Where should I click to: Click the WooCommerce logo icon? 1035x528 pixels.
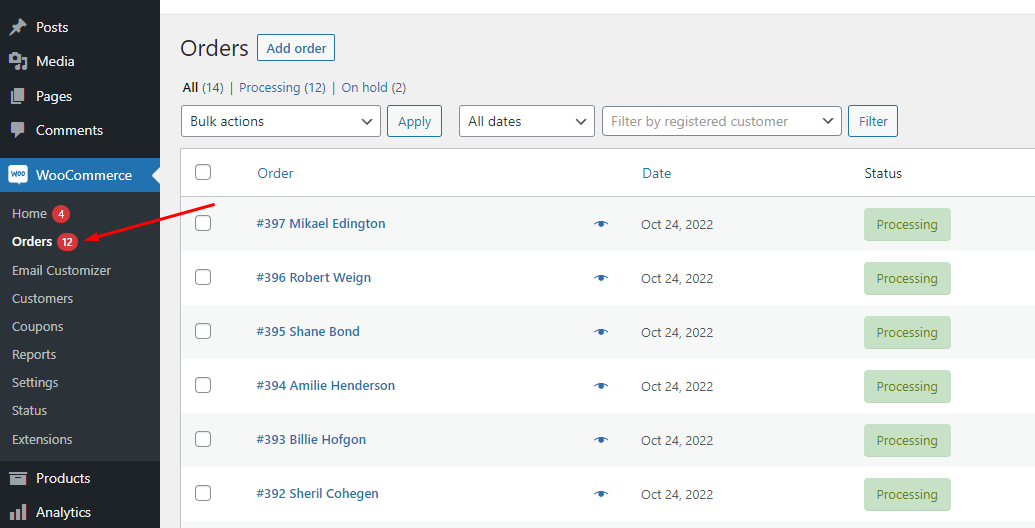point(18,175)
